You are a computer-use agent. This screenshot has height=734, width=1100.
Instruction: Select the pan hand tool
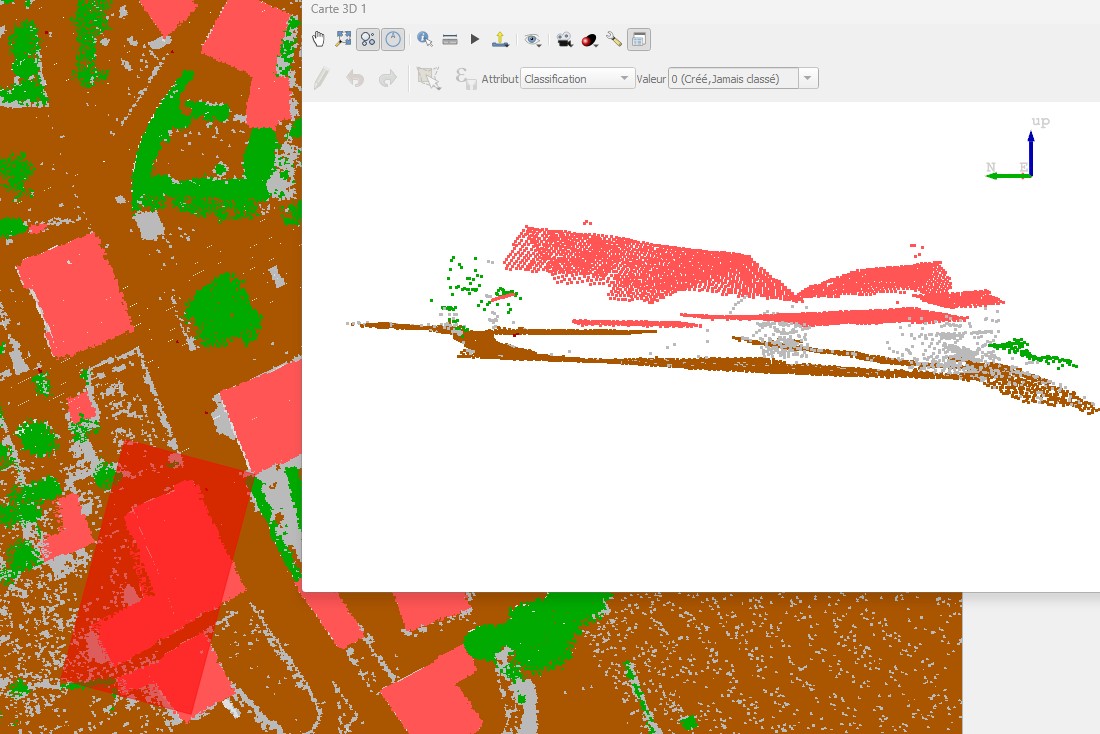pyautogui.click(x=319, y=39)
